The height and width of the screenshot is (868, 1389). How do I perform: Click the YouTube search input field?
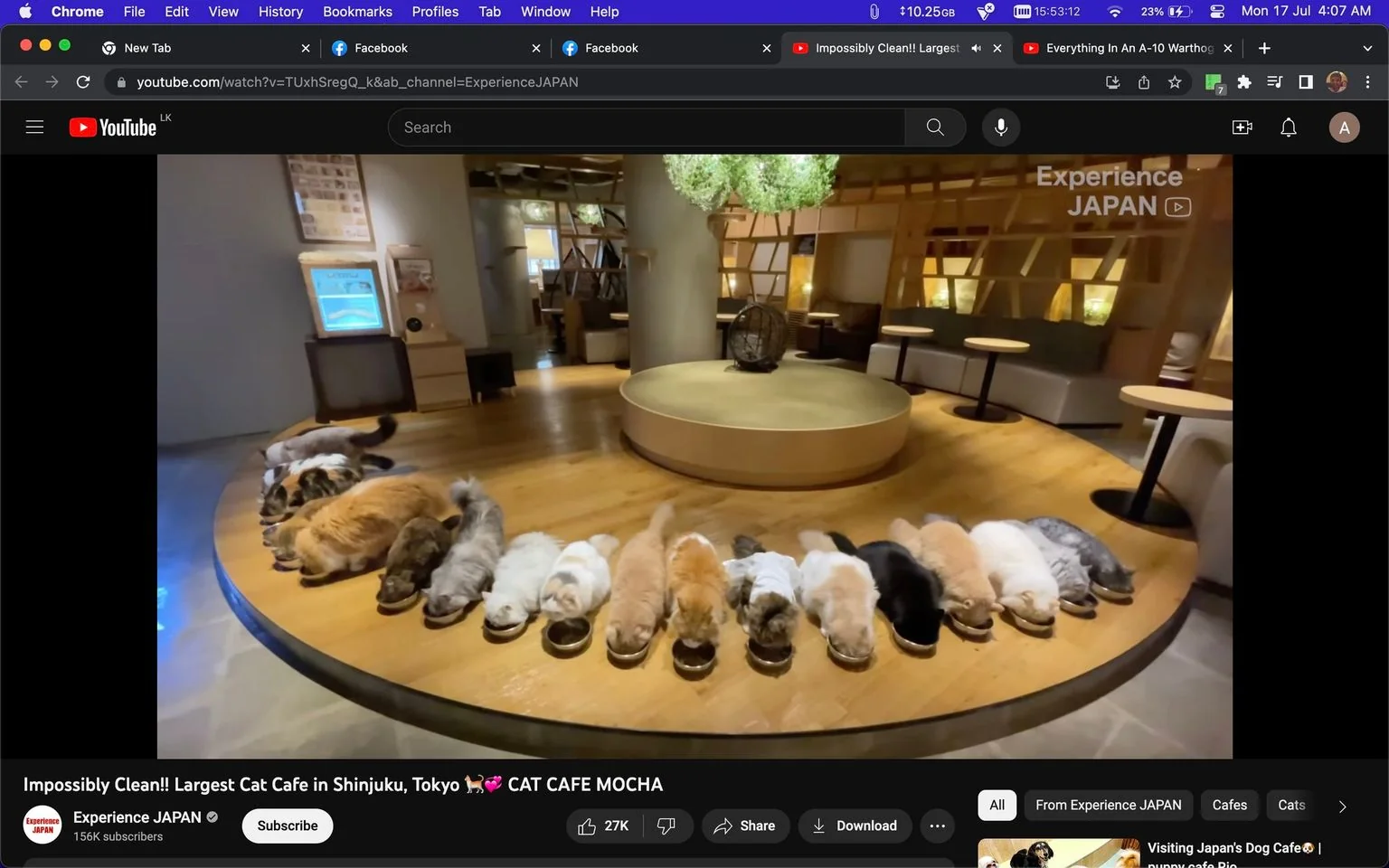[647, 127]
